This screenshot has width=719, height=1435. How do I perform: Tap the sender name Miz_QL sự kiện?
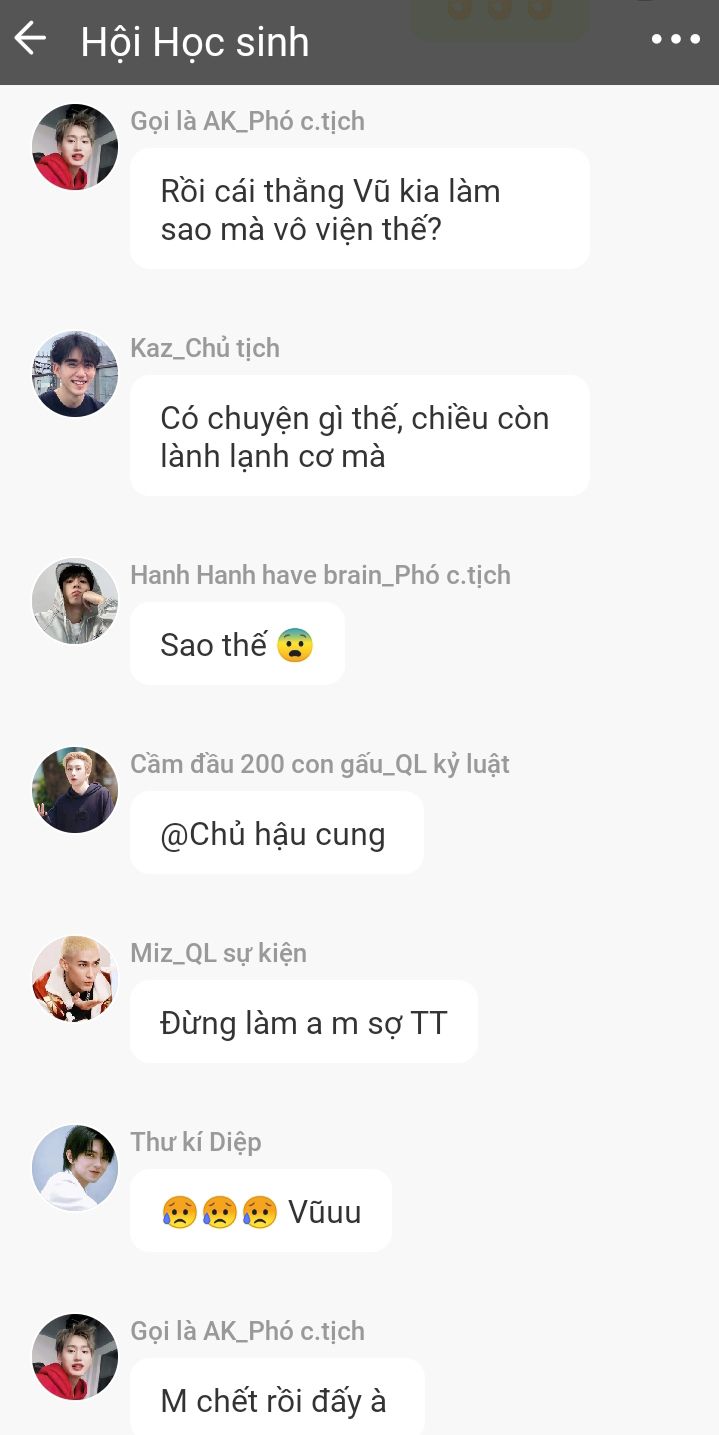coord(218,953)
